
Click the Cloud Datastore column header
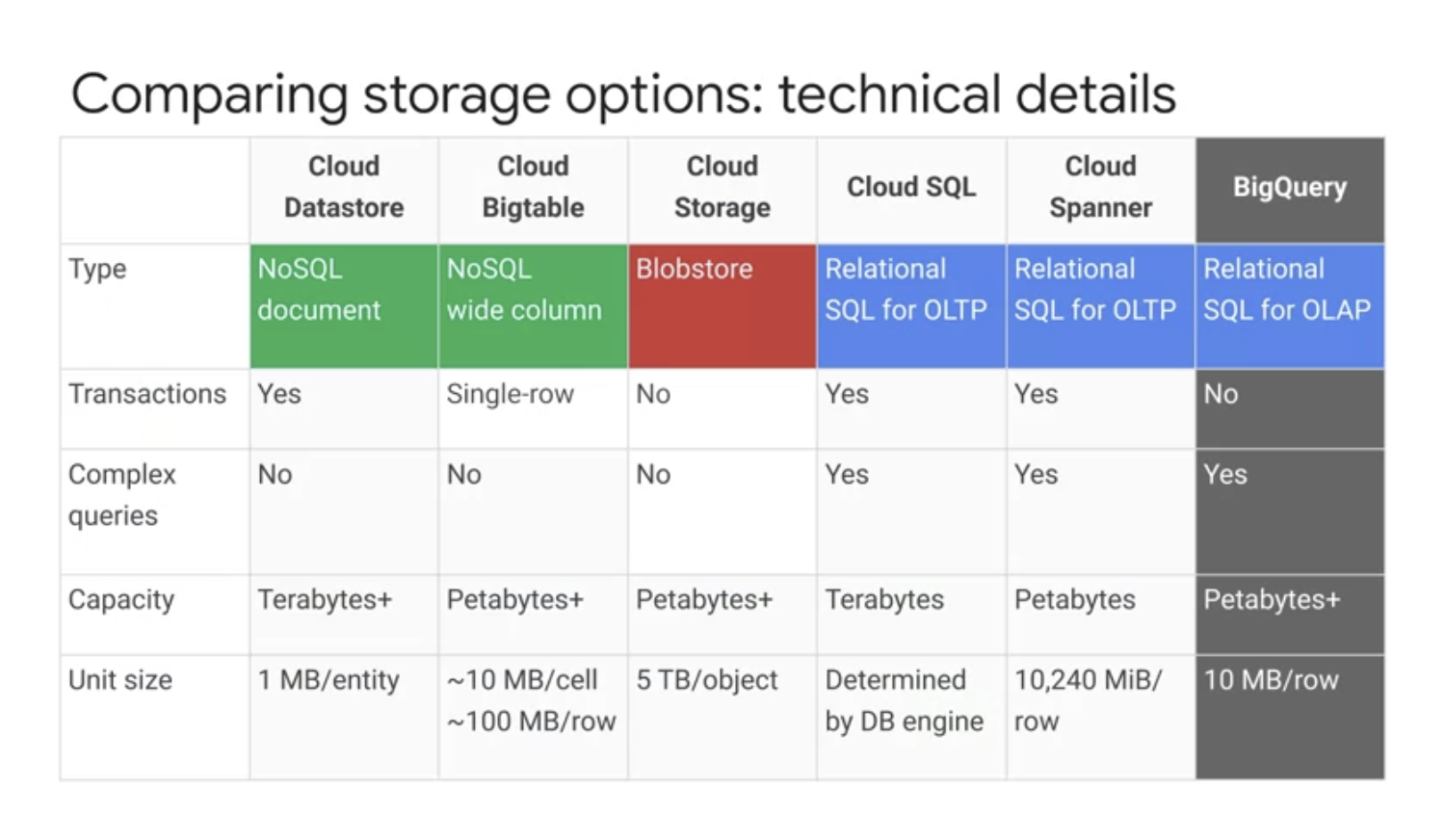(344, 188)
